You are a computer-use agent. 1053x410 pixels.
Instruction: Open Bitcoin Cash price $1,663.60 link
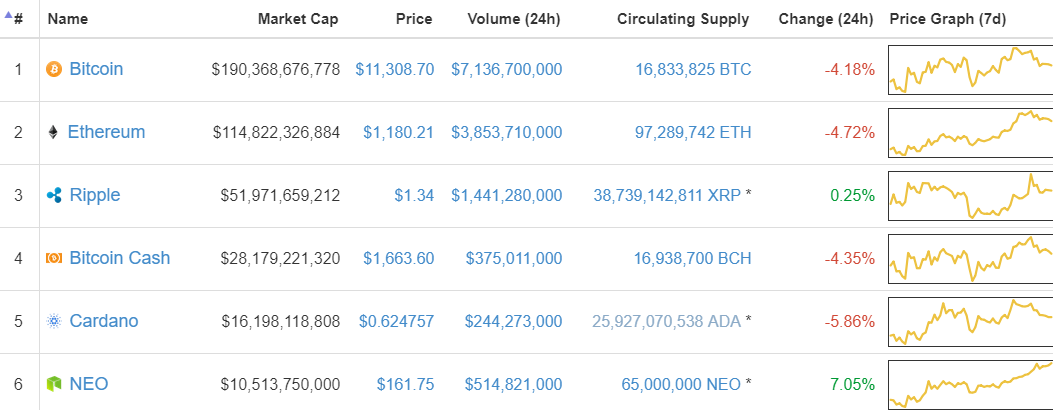399,258
